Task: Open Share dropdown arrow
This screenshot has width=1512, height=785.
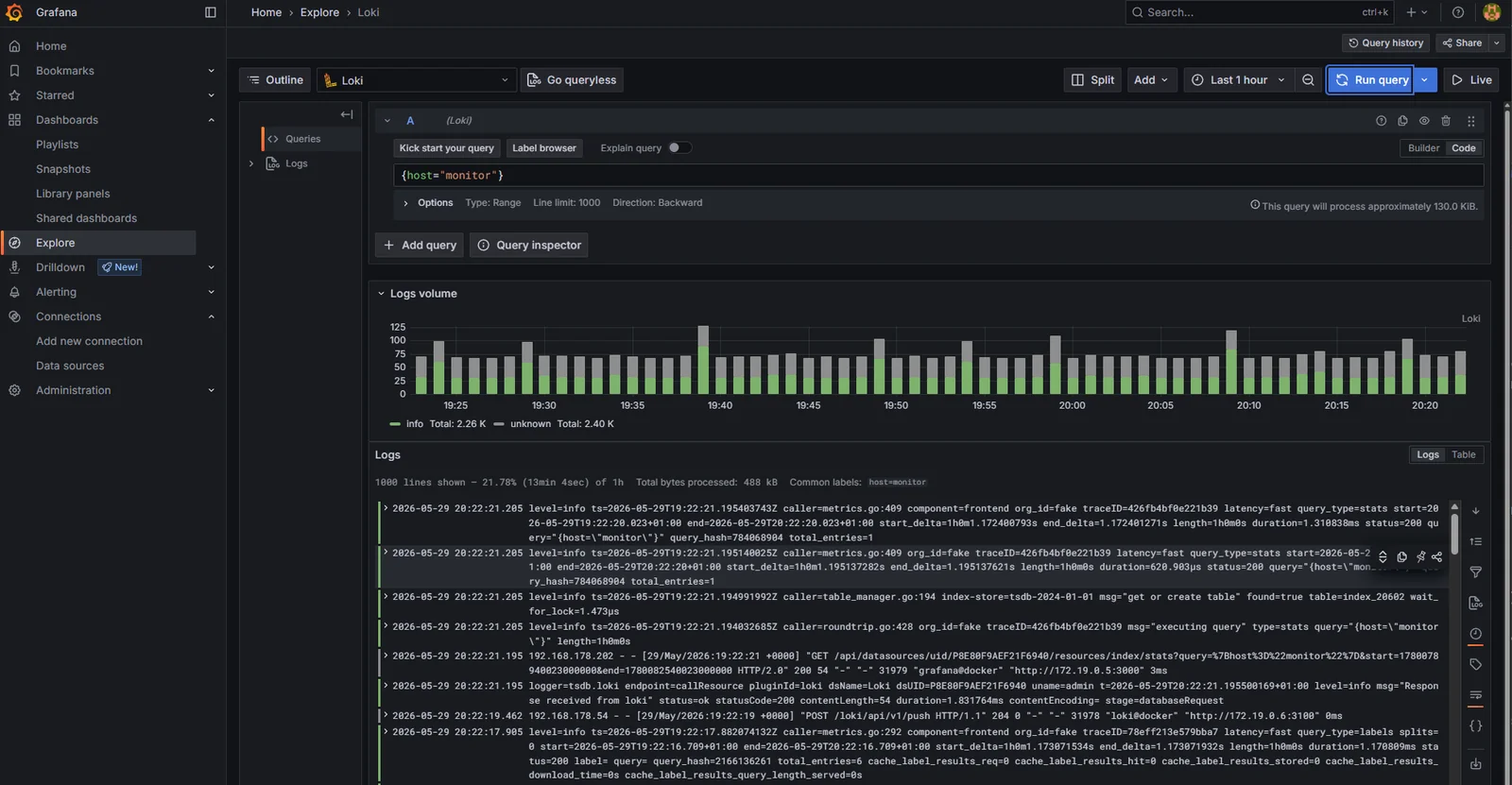Action: coord(1497,43)
